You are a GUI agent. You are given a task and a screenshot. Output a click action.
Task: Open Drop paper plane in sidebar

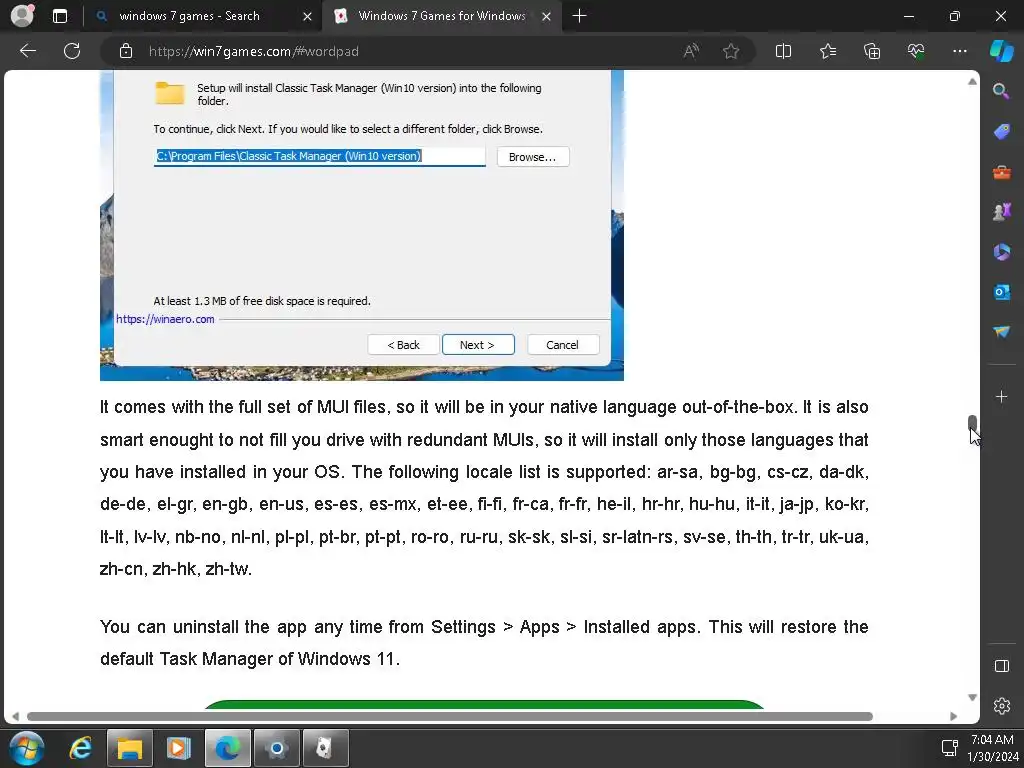pos(1001,332)
